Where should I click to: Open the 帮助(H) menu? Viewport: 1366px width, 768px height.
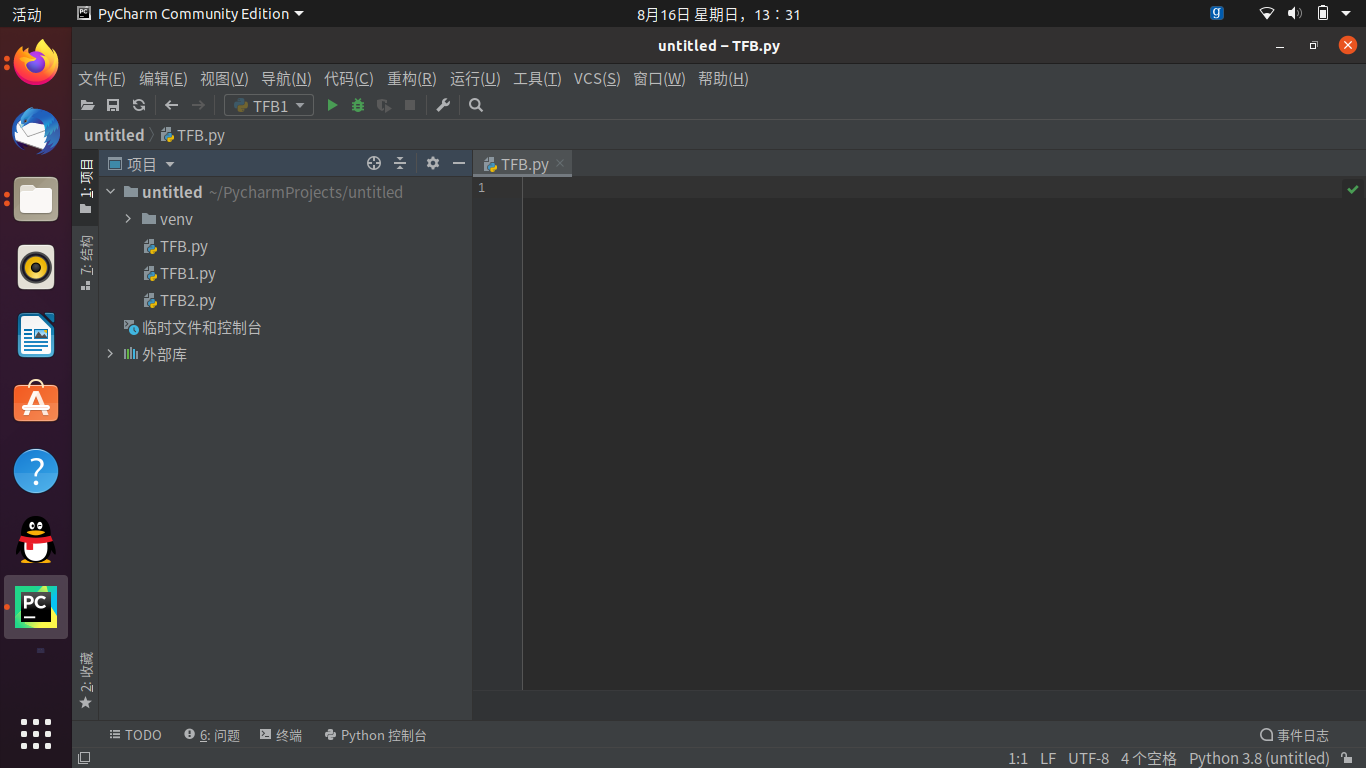723,79
